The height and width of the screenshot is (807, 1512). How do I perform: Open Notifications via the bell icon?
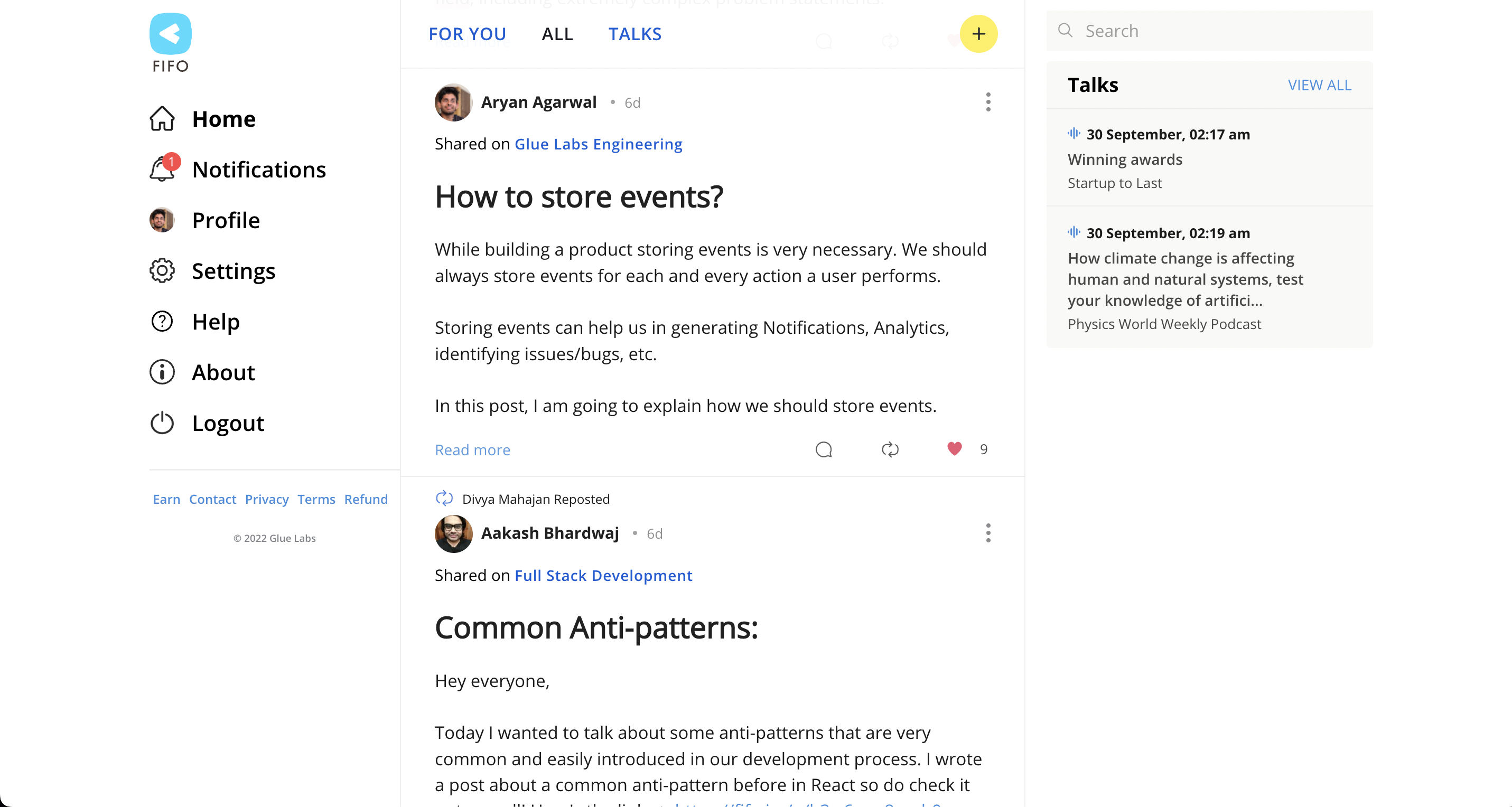[x=162, y=170]
